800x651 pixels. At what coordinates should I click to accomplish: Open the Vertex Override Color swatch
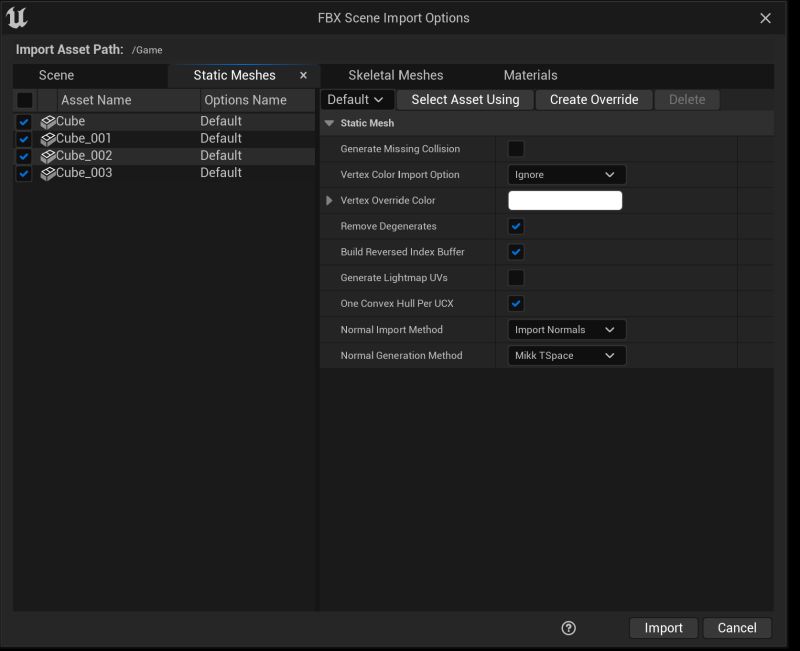[565, 200]
